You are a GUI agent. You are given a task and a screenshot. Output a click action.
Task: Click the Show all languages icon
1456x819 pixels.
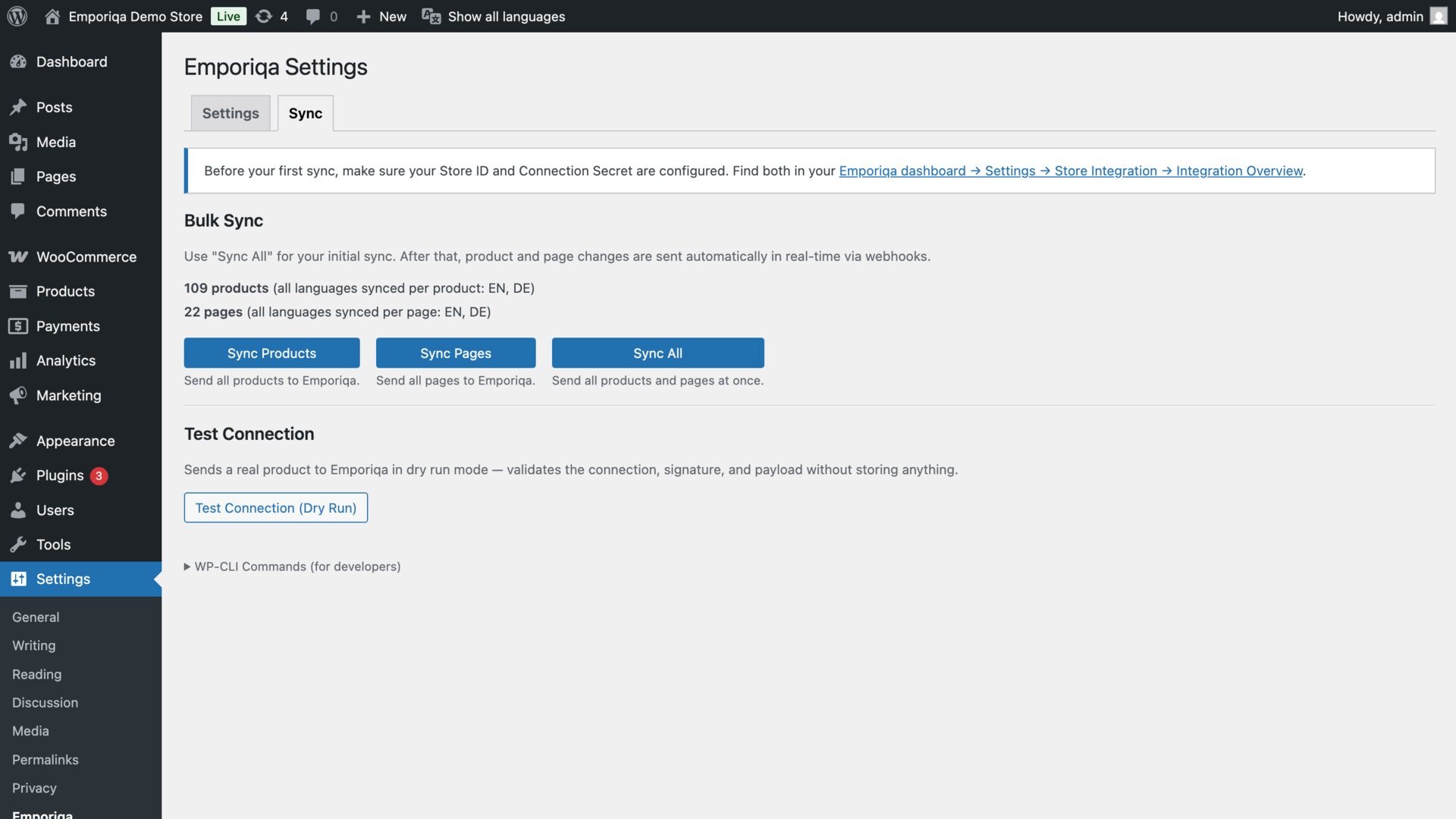click(431, 16)
